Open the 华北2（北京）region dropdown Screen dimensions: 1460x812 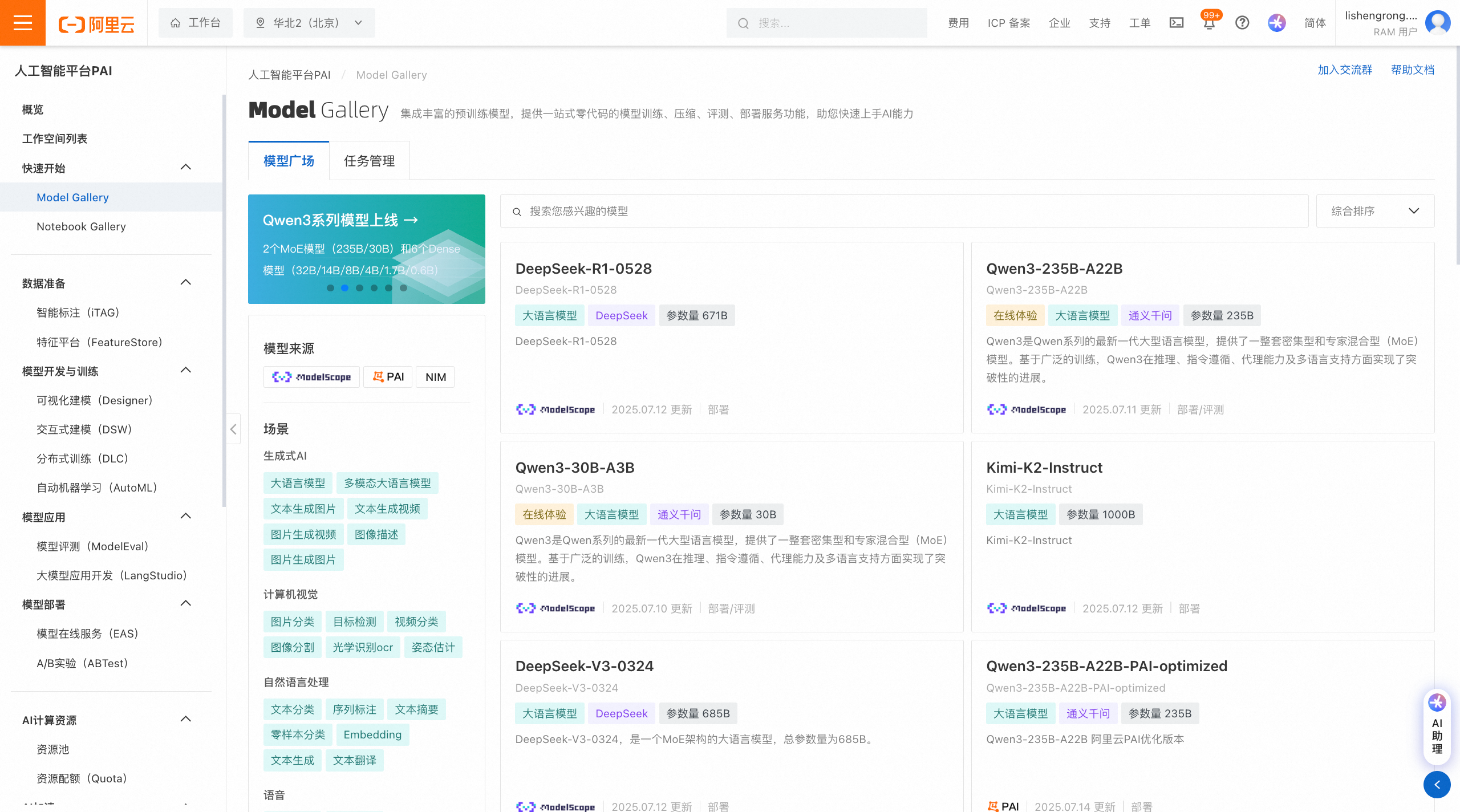(309, 23)
